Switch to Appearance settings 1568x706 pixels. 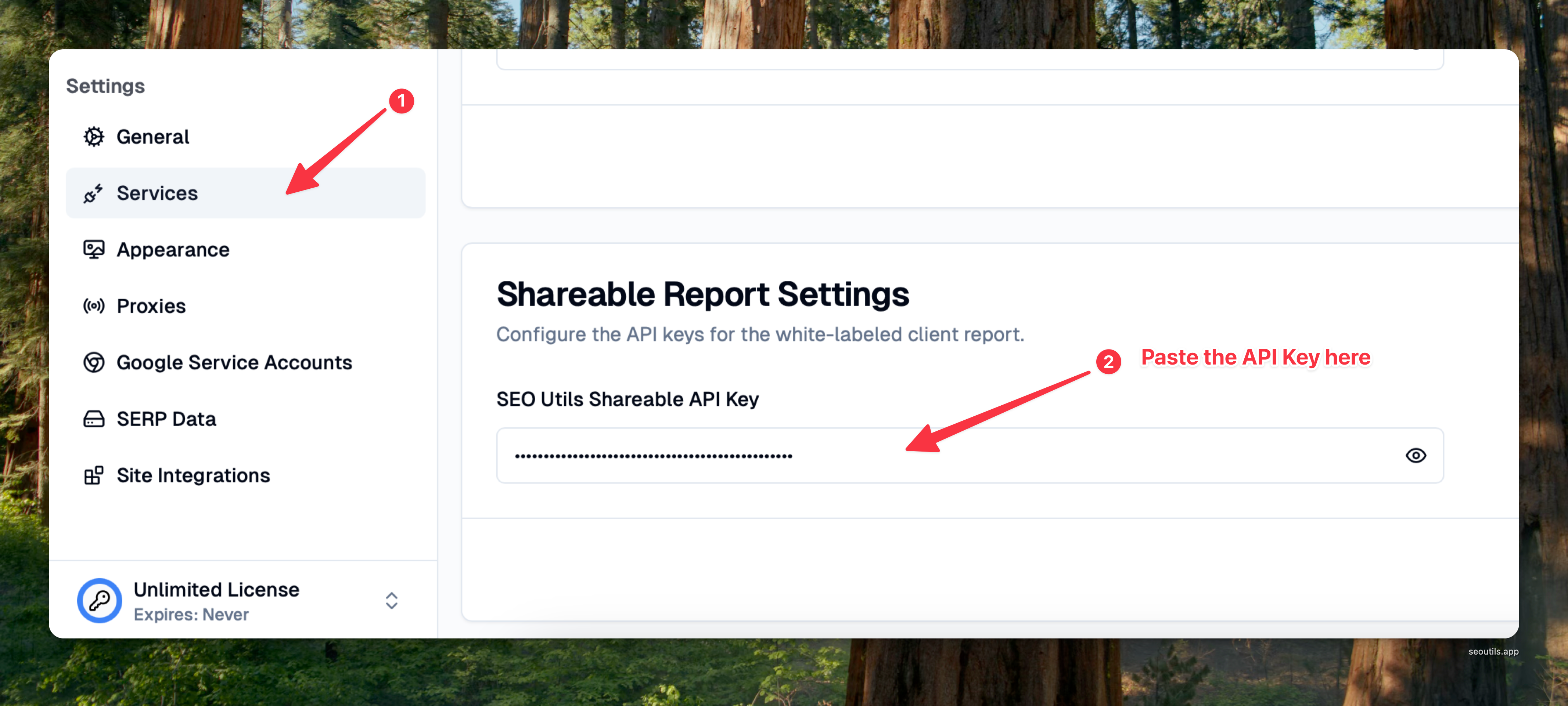click(x=173, y=249)
